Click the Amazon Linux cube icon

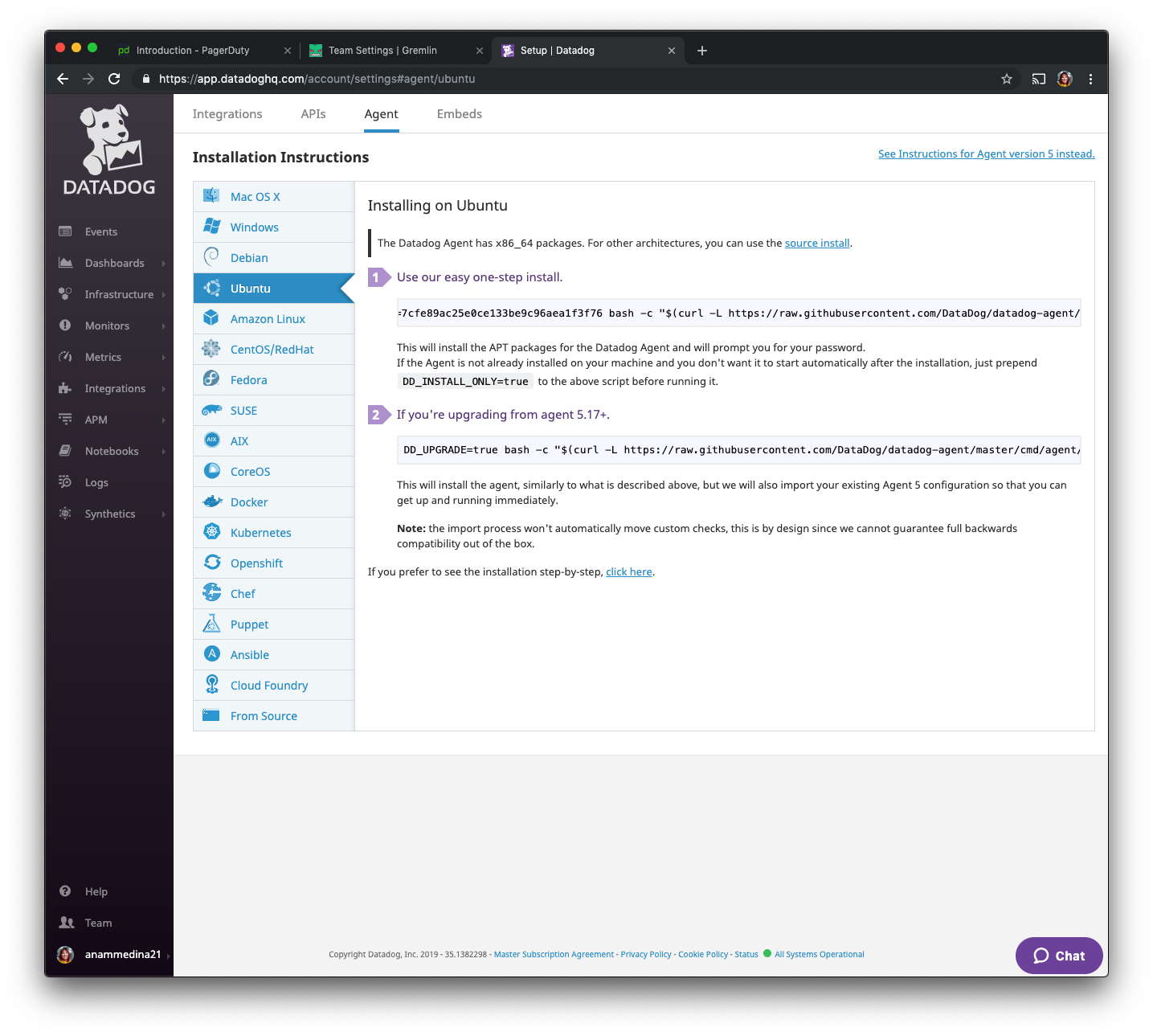(211, 318)
